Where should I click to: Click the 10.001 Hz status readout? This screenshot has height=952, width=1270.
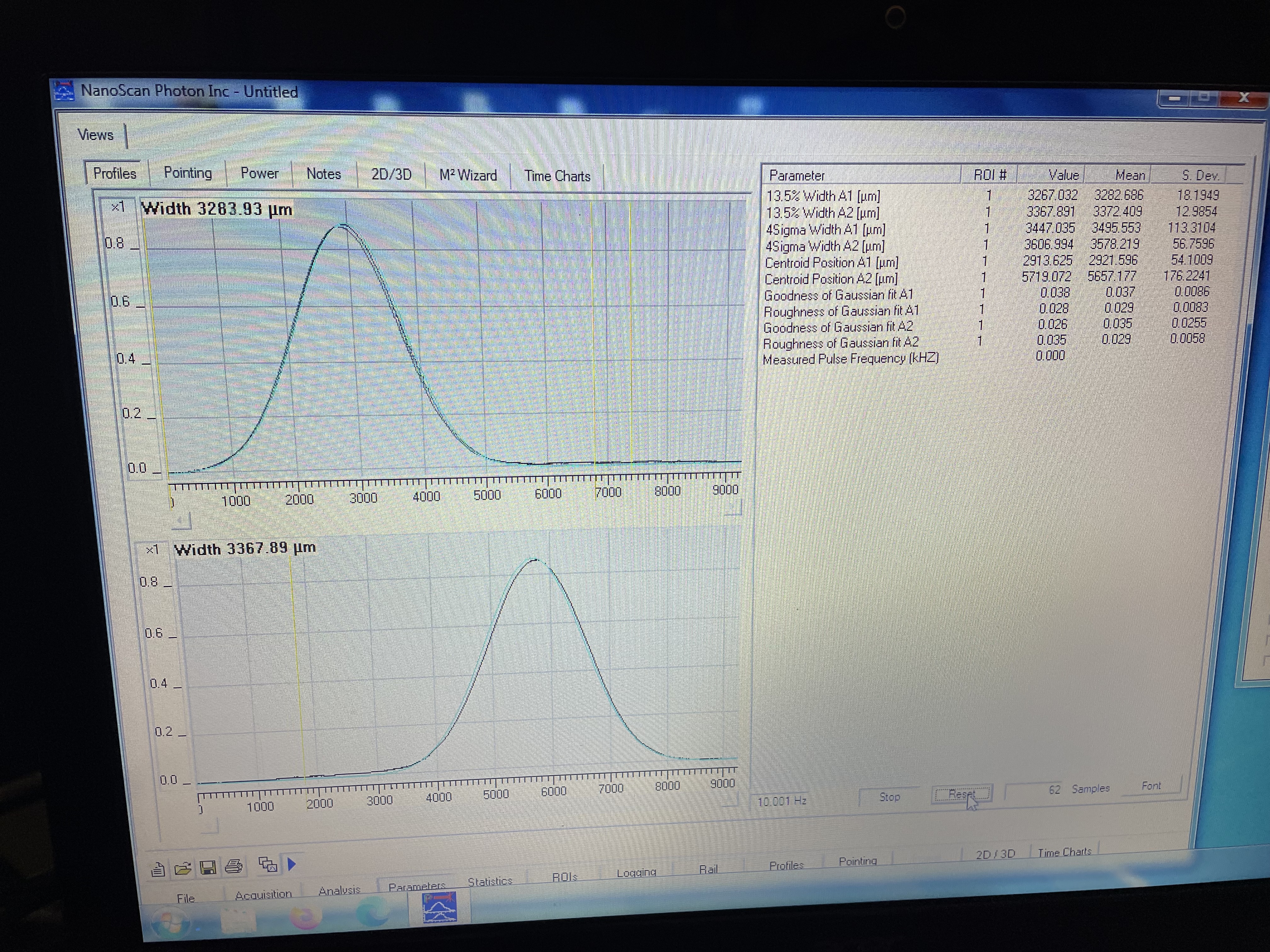[781, 801]
